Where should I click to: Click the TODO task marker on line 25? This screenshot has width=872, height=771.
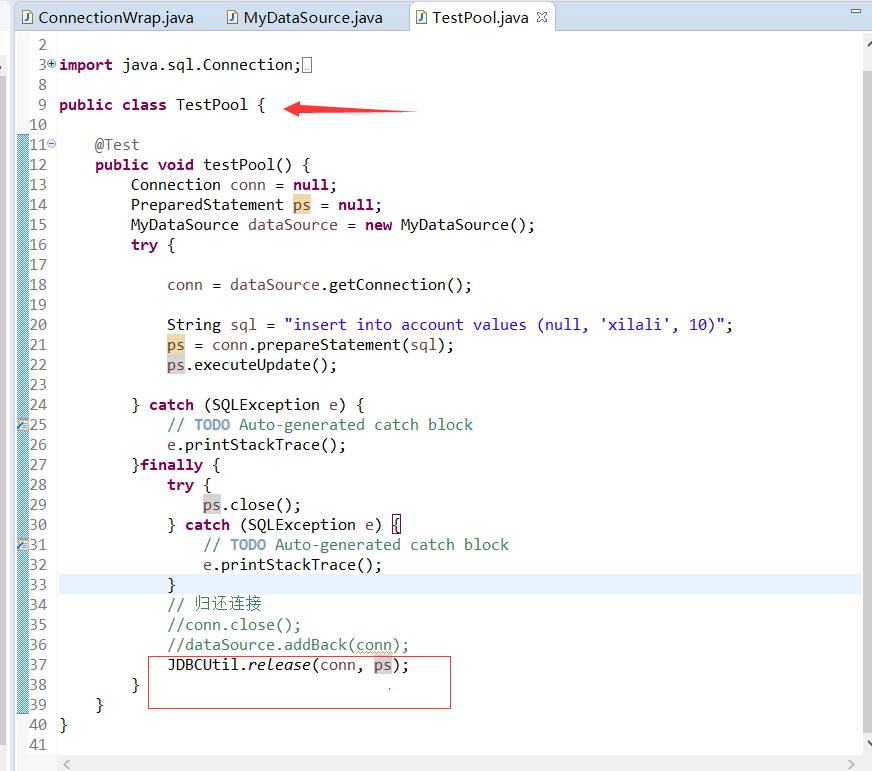23,424
